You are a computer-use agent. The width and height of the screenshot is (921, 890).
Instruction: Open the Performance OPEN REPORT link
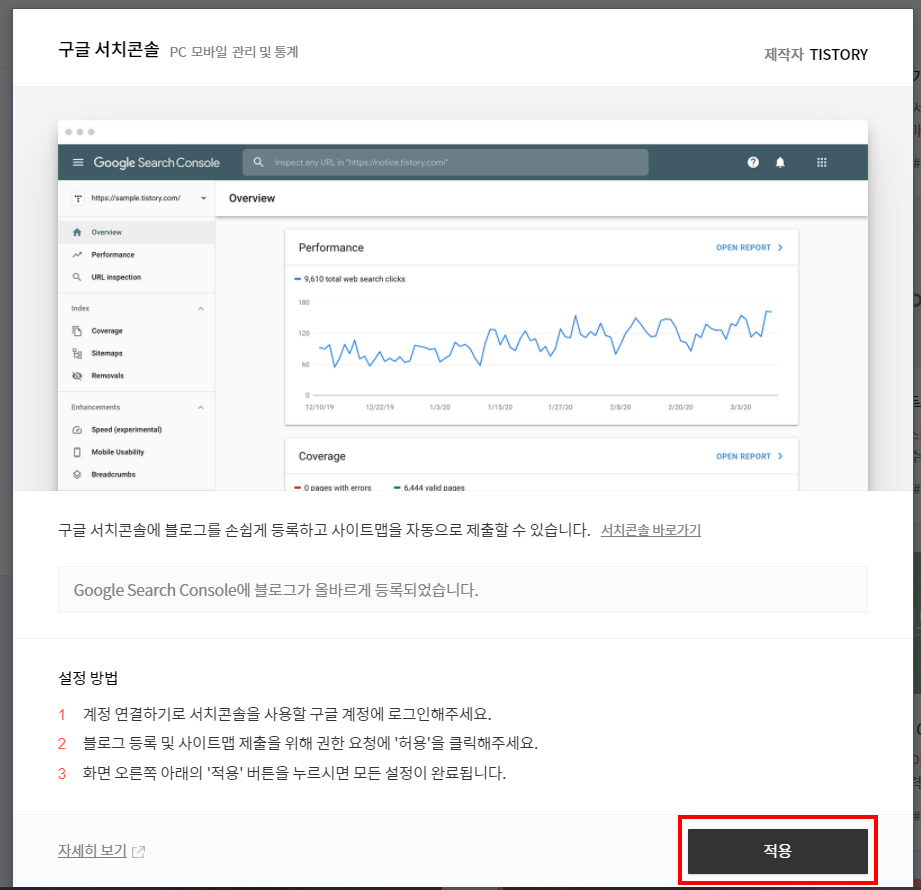pos(749,247)
